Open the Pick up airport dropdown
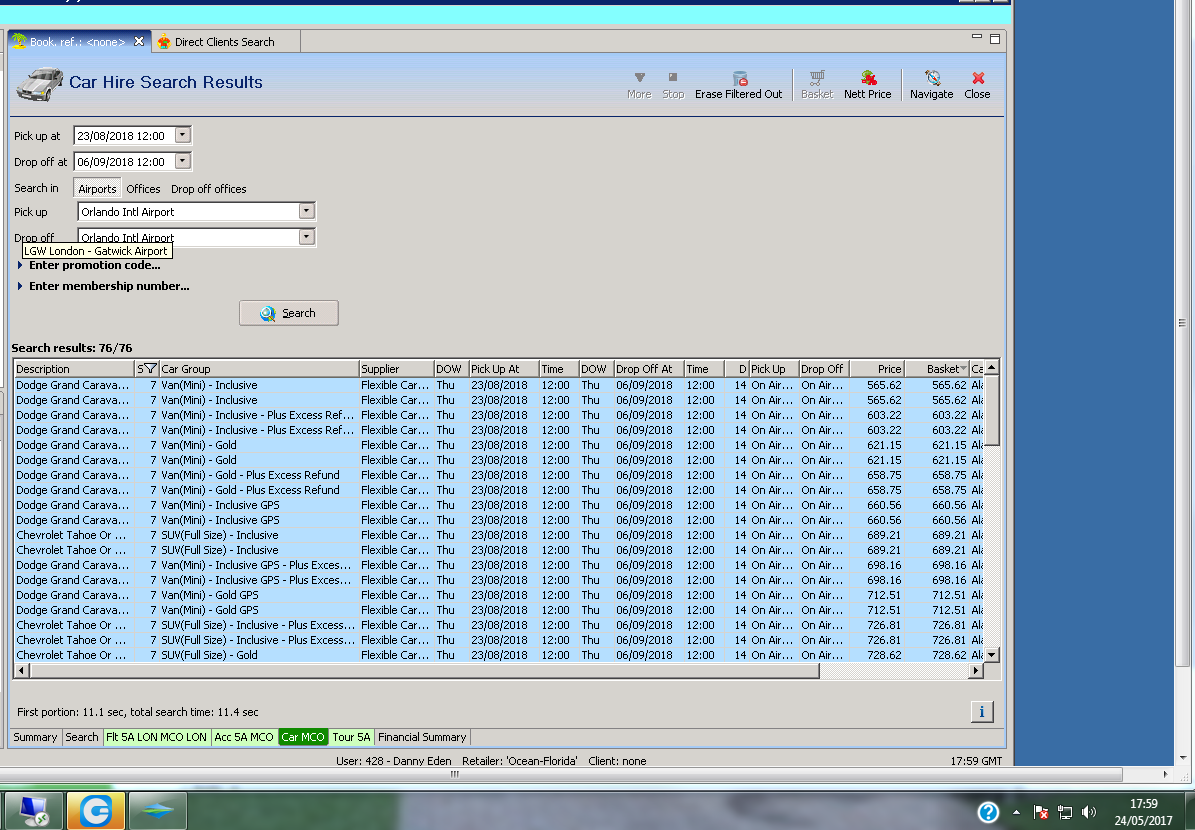The image size is (1195, 830). tap(306, 211)
